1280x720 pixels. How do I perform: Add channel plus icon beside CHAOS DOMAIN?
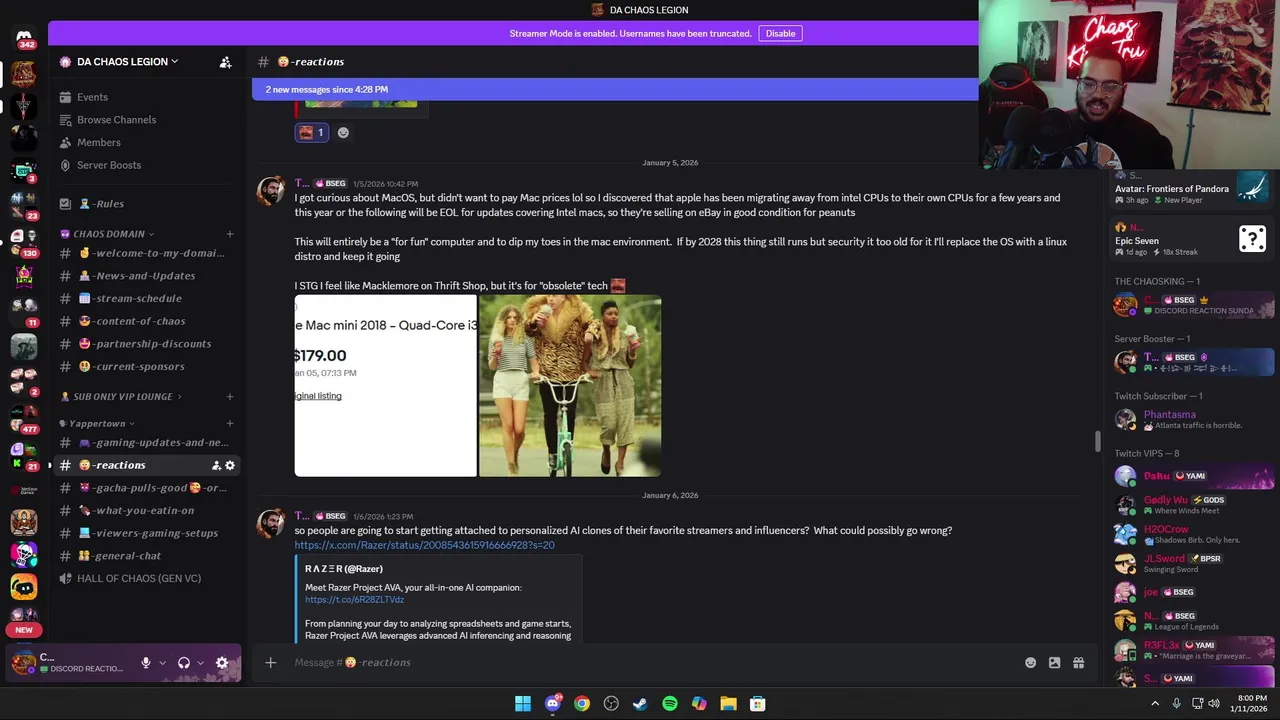[229, 234]
